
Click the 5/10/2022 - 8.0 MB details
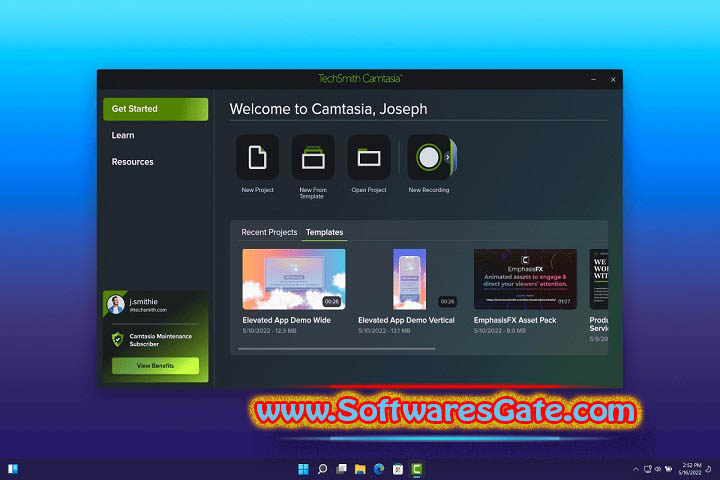tap(500, 331)
